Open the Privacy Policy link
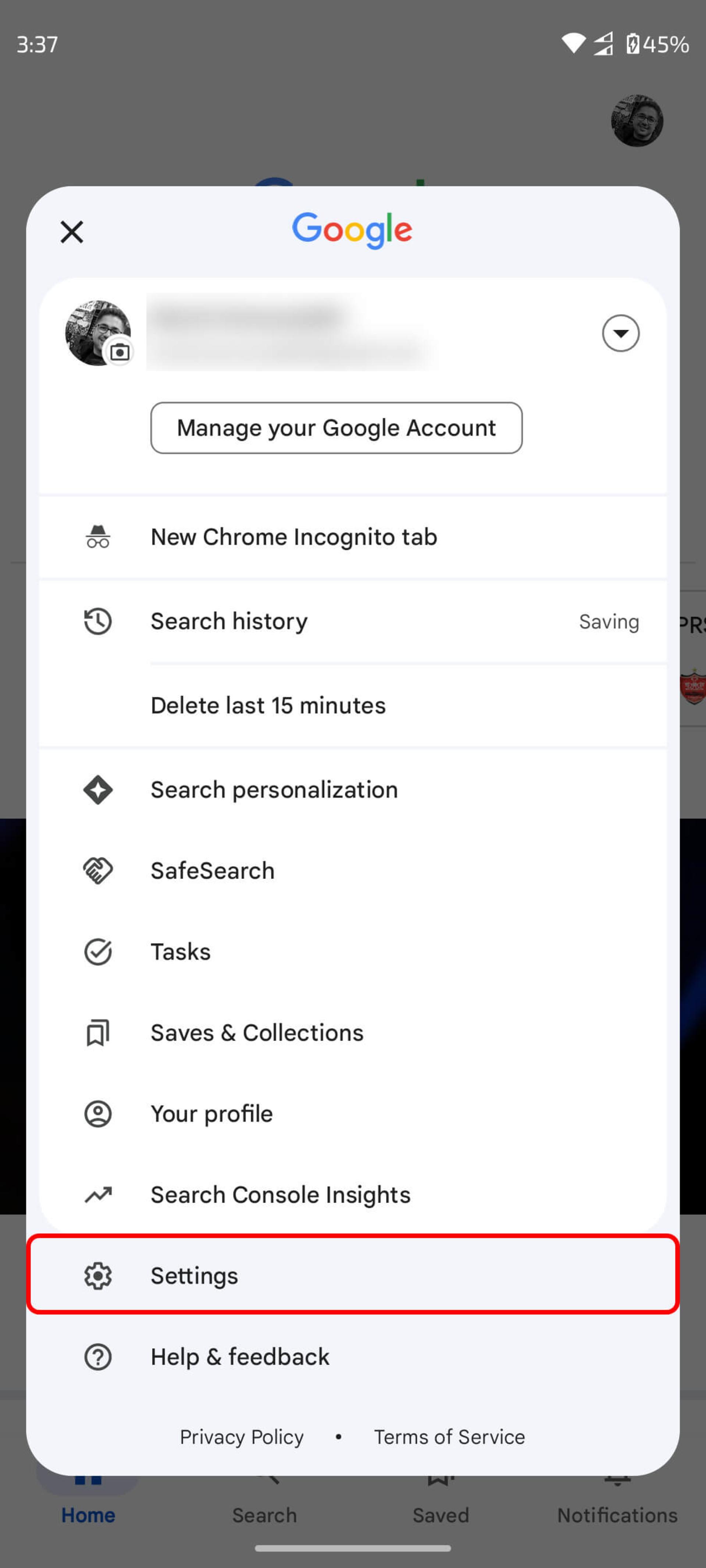Viewport: 706px width, 1568px height. point(241,1436)
